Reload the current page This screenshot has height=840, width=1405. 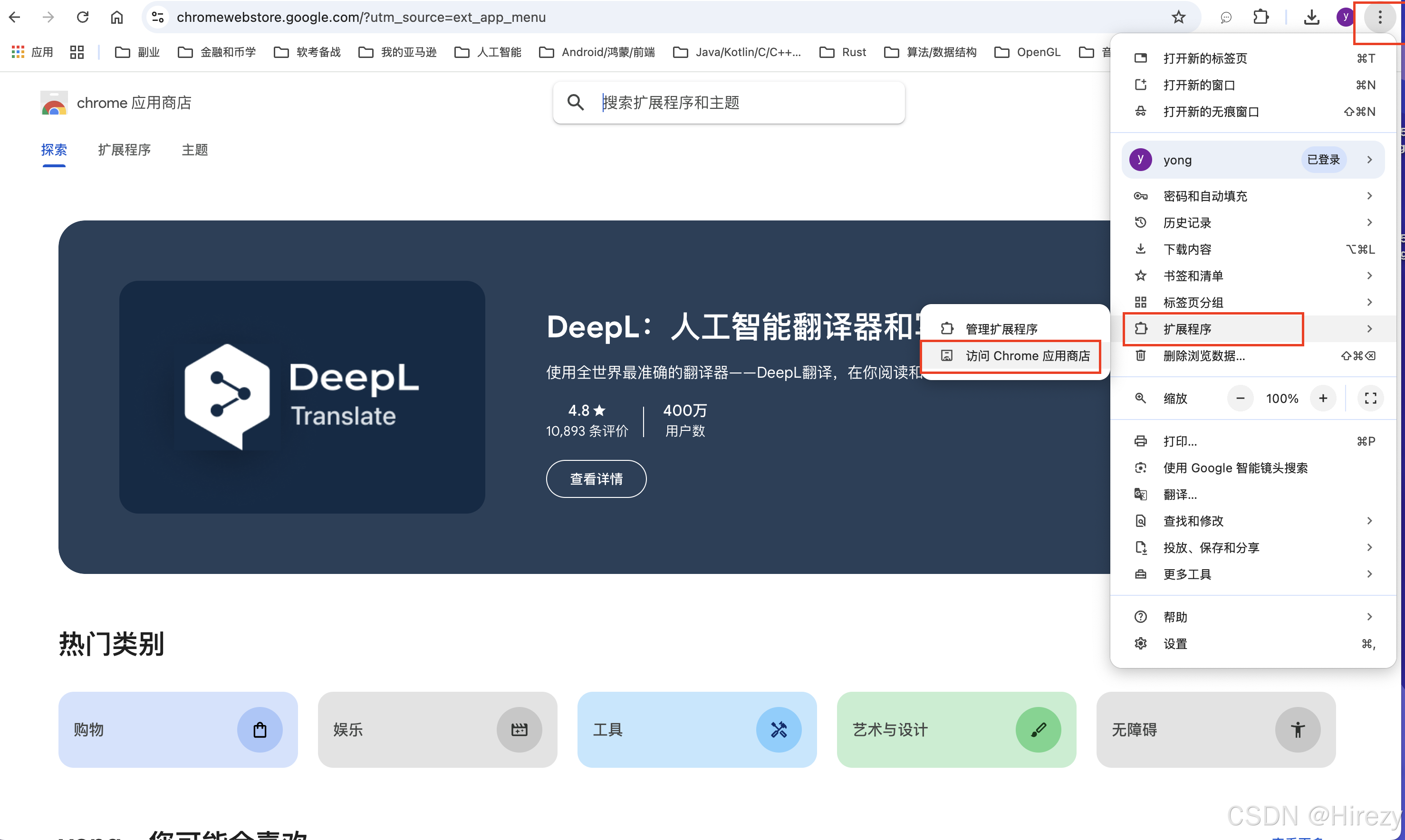83,17
